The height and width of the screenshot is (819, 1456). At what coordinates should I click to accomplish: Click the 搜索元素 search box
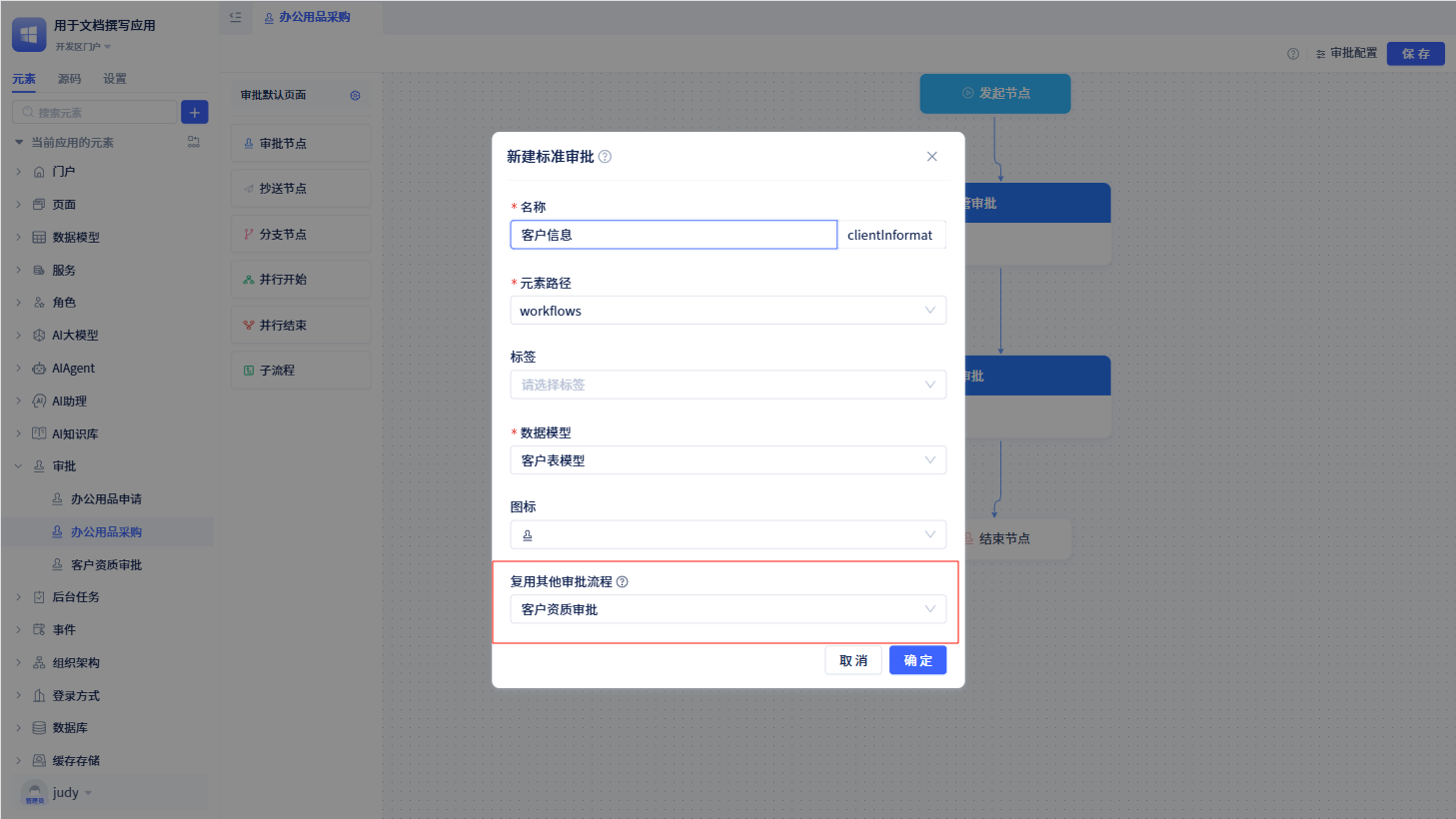[x=95, y=112]
